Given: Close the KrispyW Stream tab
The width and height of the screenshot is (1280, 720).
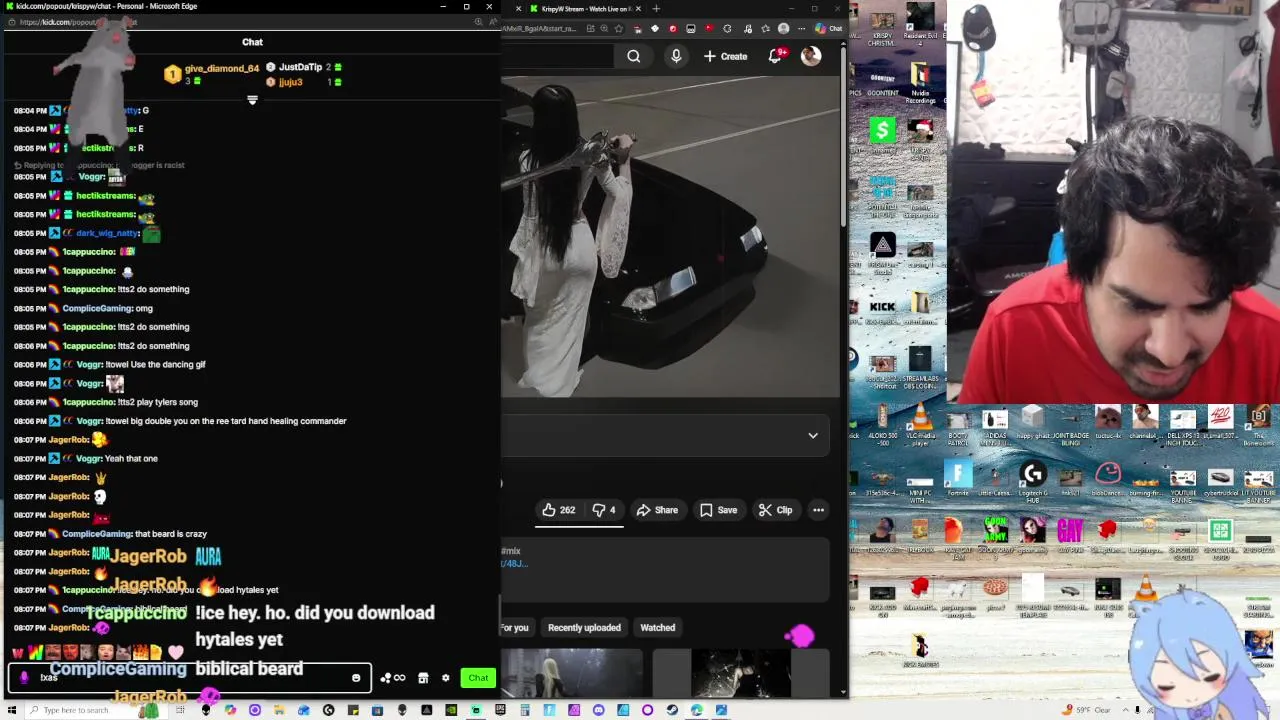Looking at the screenshot, I should pyautogui.click(x=639, y=9).
